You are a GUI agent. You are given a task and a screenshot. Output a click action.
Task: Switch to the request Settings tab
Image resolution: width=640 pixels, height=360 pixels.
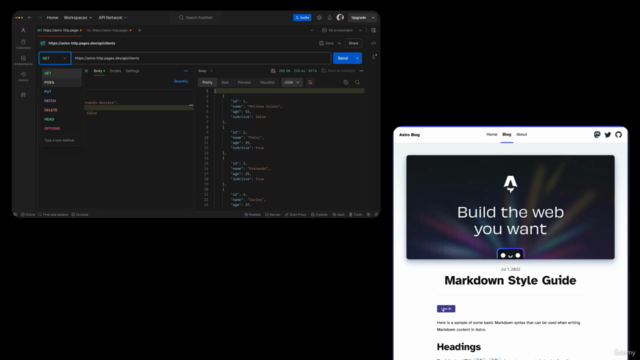pos(132,71)
